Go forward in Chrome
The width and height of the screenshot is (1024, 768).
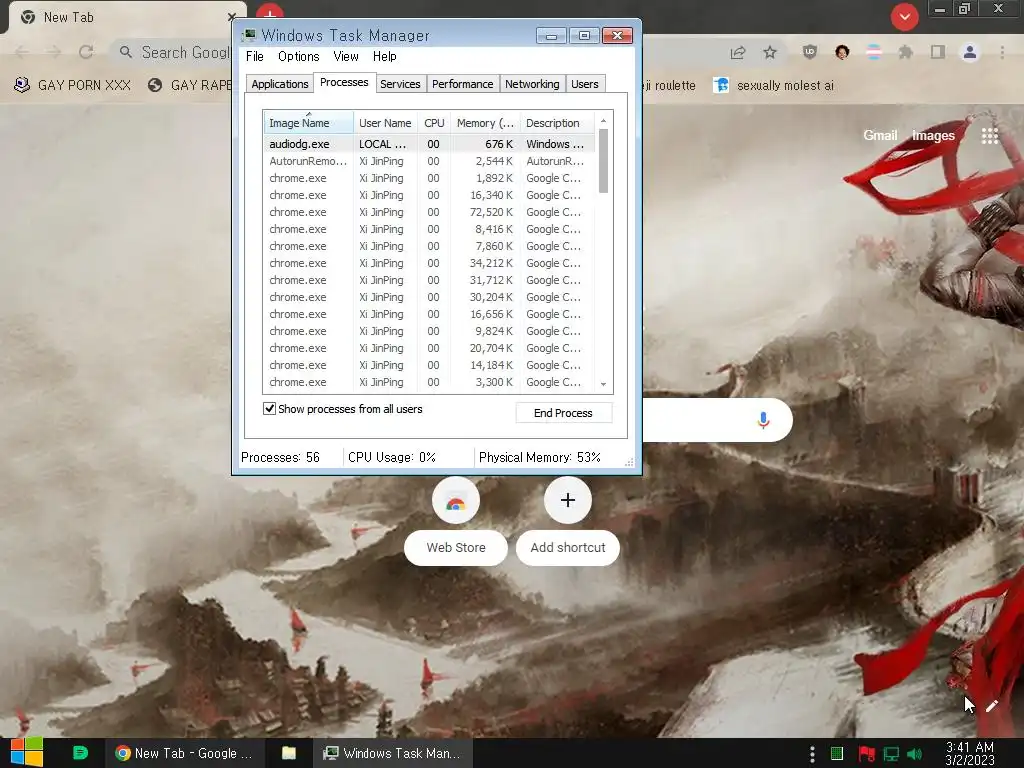[54, 52]
